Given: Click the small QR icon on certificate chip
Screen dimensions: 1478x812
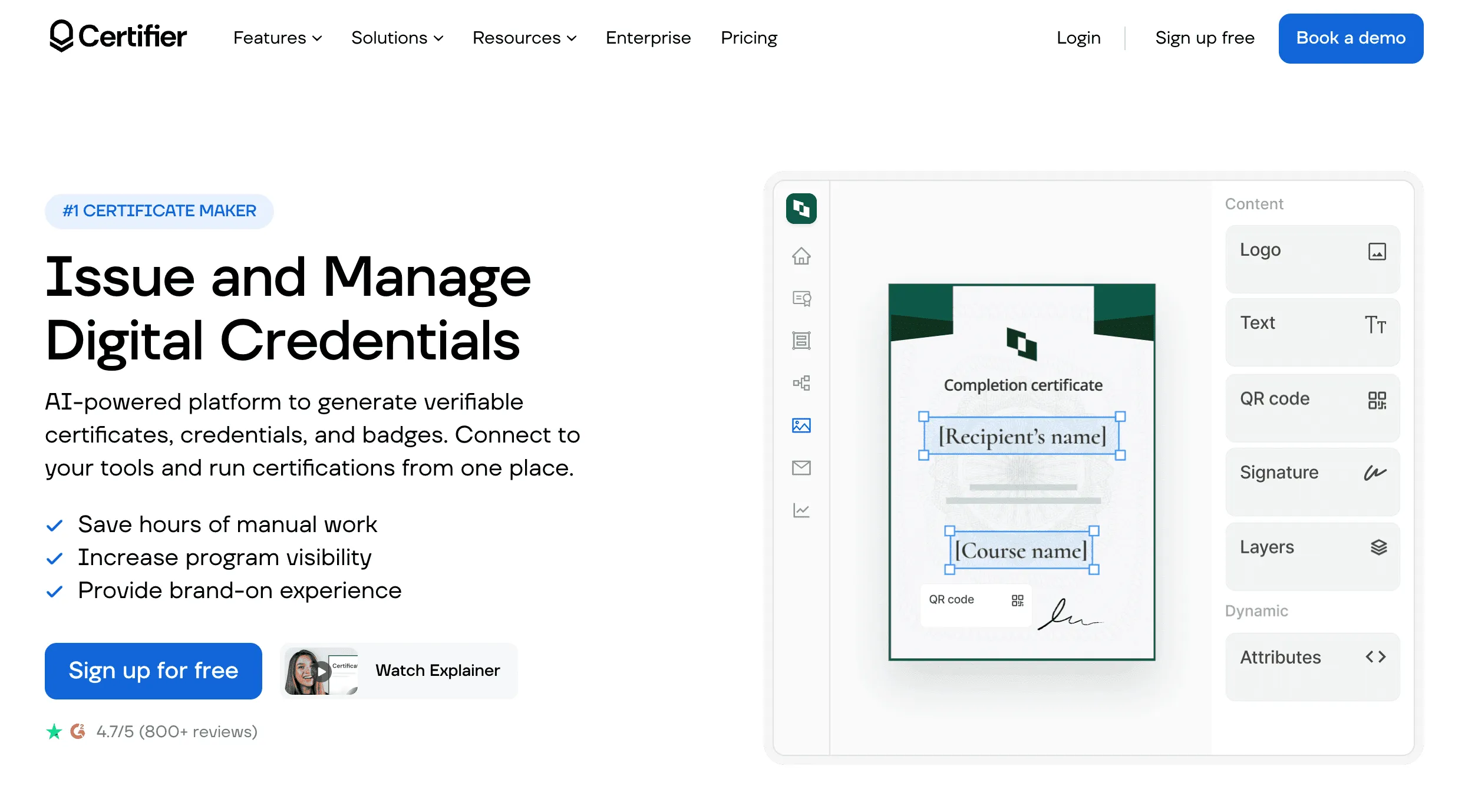Looking at the screenshot, I should tap(1017, 600).
